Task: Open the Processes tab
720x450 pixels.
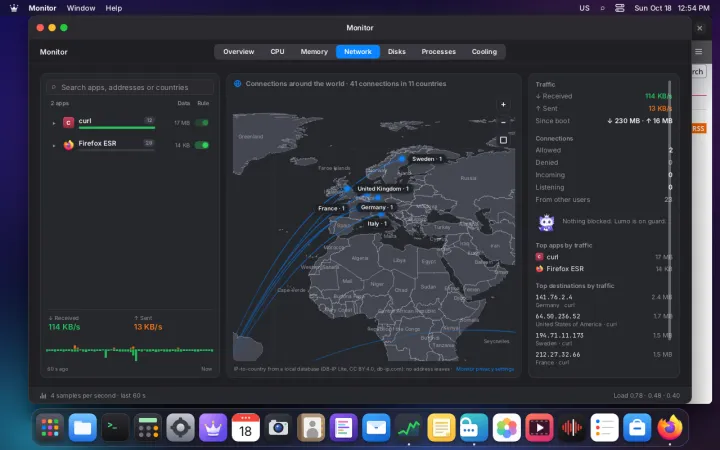Action: click(439, 51)
